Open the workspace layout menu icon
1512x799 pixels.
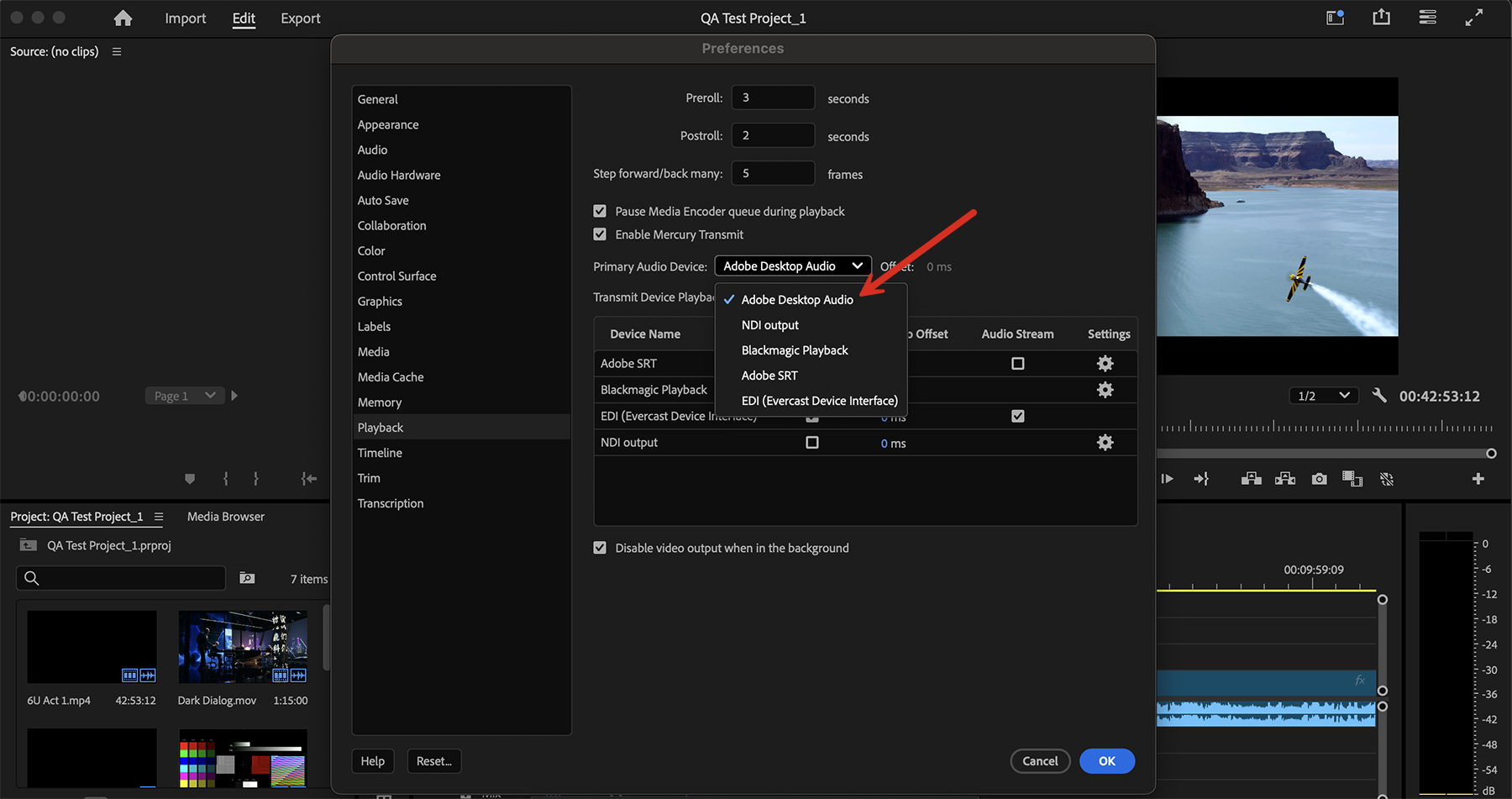tap(1428, 18)
